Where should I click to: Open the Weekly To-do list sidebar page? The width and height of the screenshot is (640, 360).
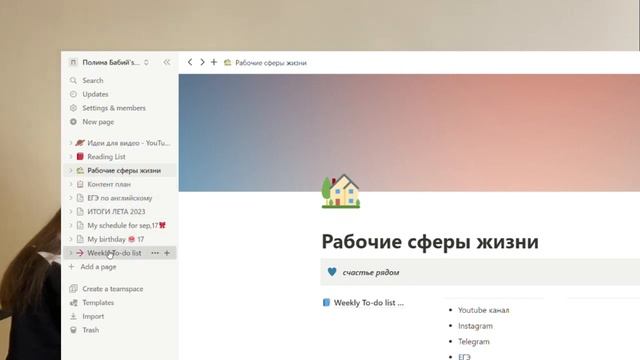[x=114, y=253]
